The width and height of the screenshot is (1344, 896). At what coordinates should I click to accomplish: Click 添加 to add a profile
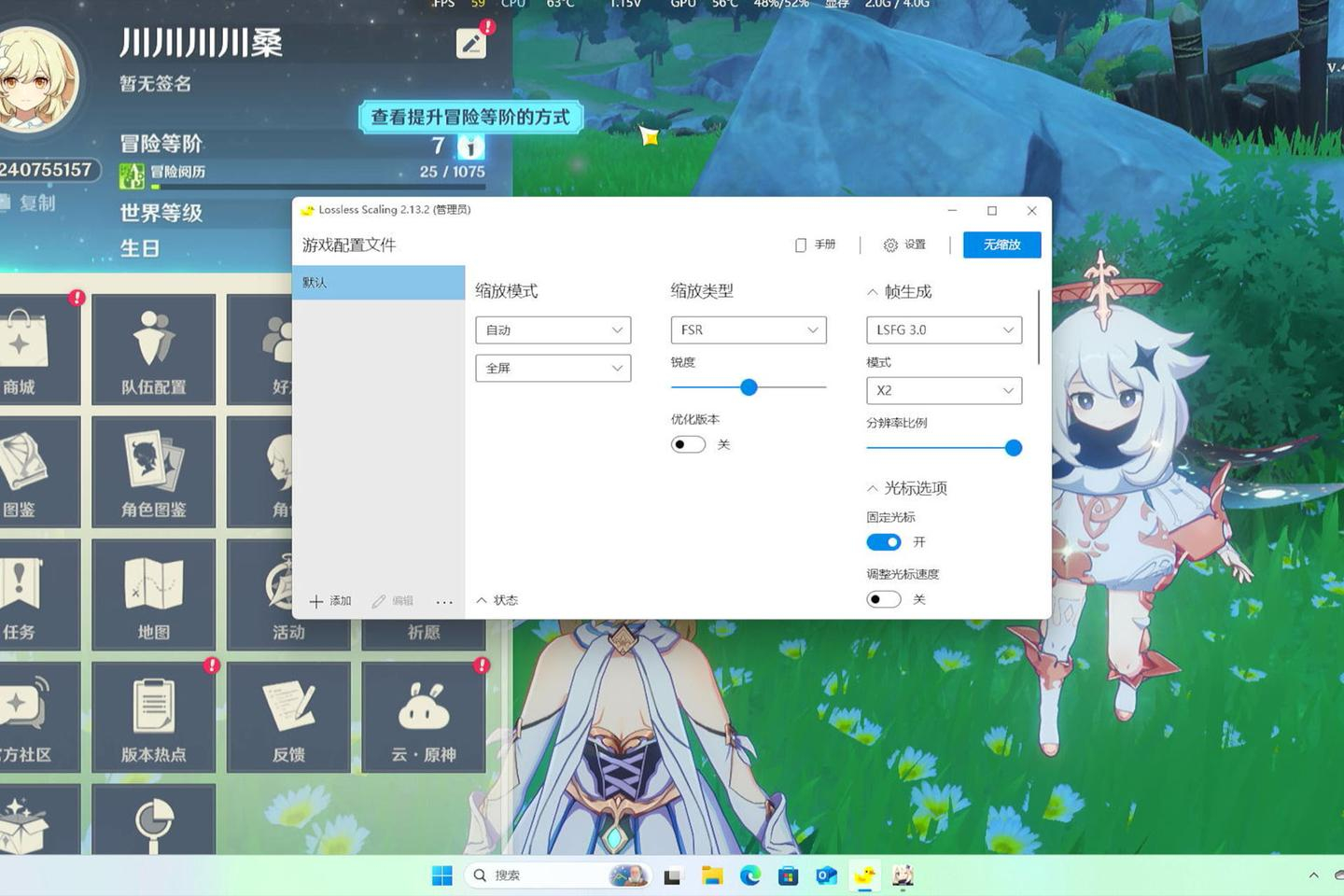pyautogui.click(x=330, y=601)
